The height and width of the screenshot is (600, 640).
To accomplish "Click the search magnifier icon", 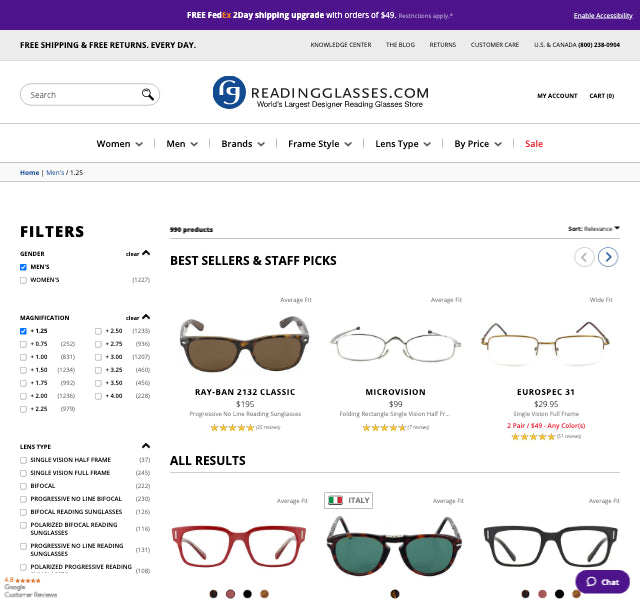I will (x=147, y=94).
